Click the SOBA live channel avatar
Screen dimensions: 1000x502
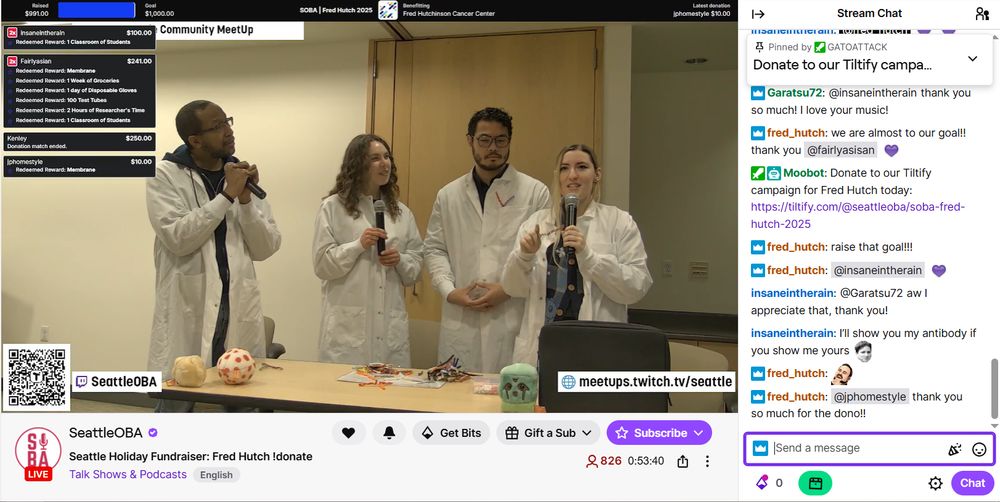click(38, 453)
